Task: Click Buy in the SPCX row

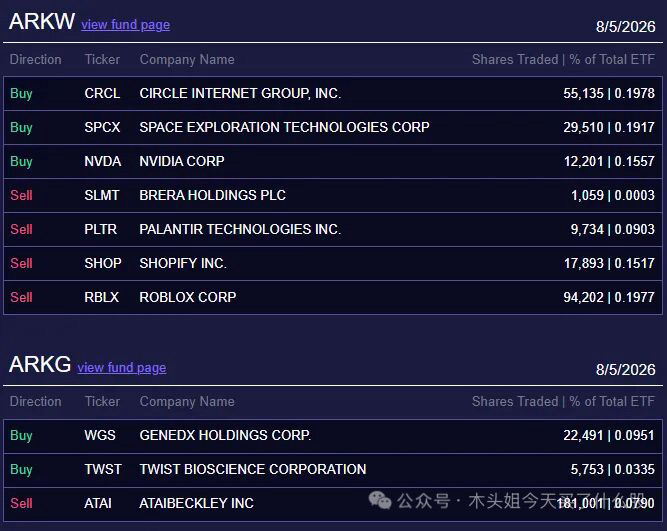Action: click(x=21, y=128)
